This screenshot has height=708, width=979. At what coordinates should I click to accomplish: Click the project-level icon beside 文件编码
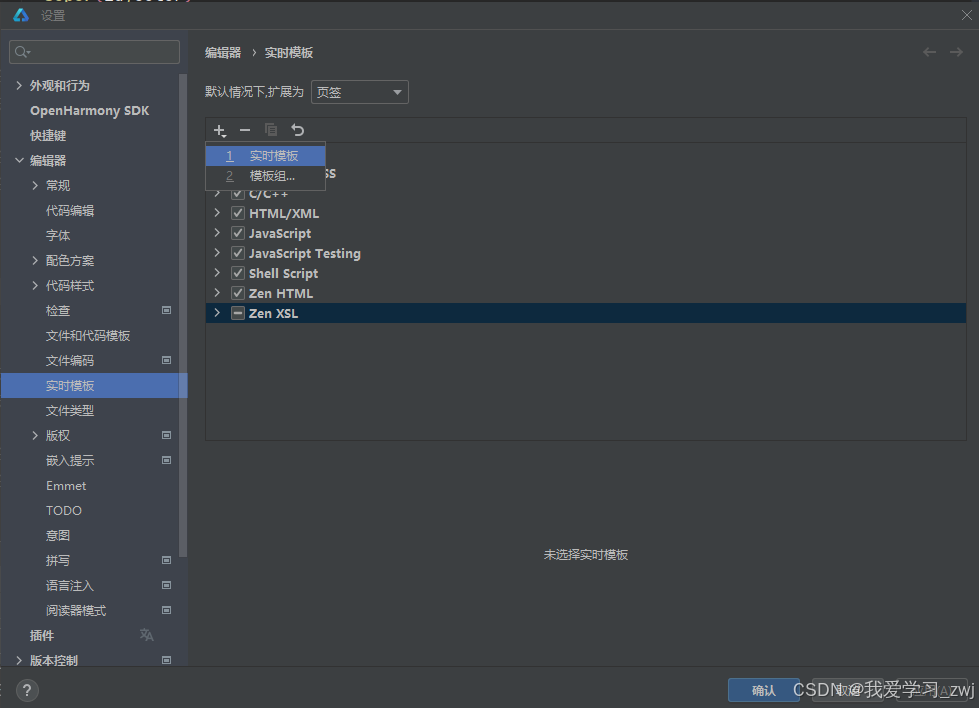167,360
